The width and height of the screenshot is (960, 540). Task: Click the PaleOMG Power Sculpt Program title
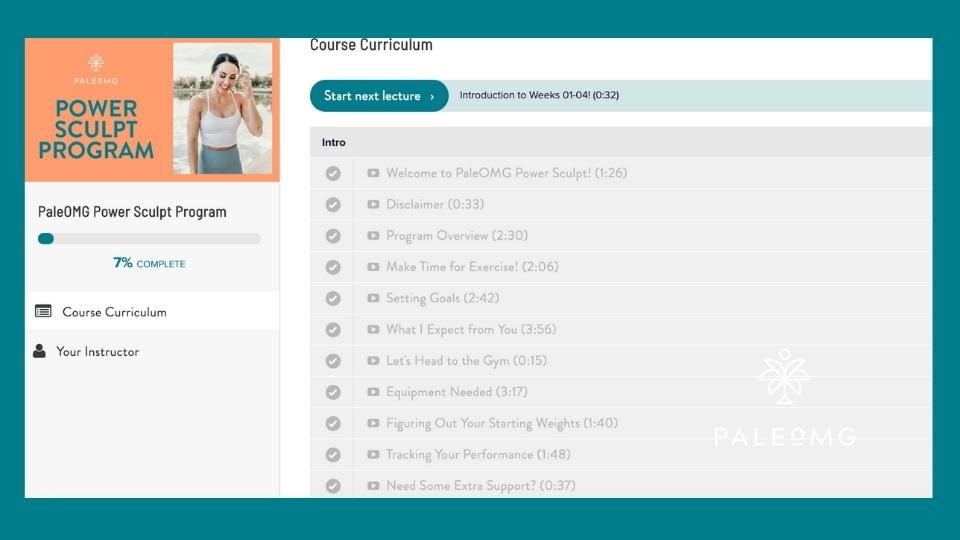coord(132,212)
